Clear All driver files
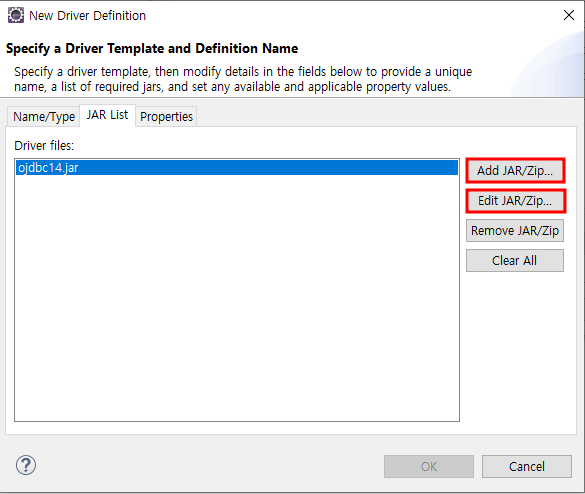585x494 pixels. (515, 260)
